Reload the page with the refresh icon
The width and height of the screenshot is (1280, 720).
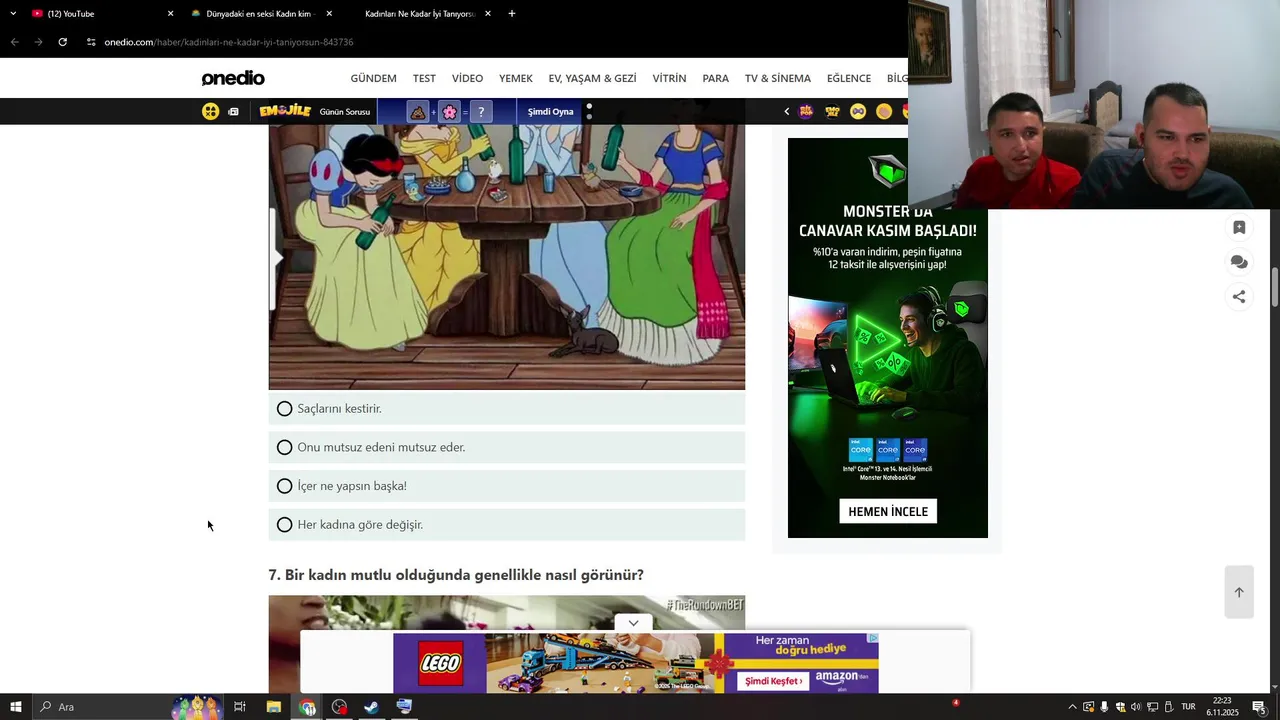(62, 42)
